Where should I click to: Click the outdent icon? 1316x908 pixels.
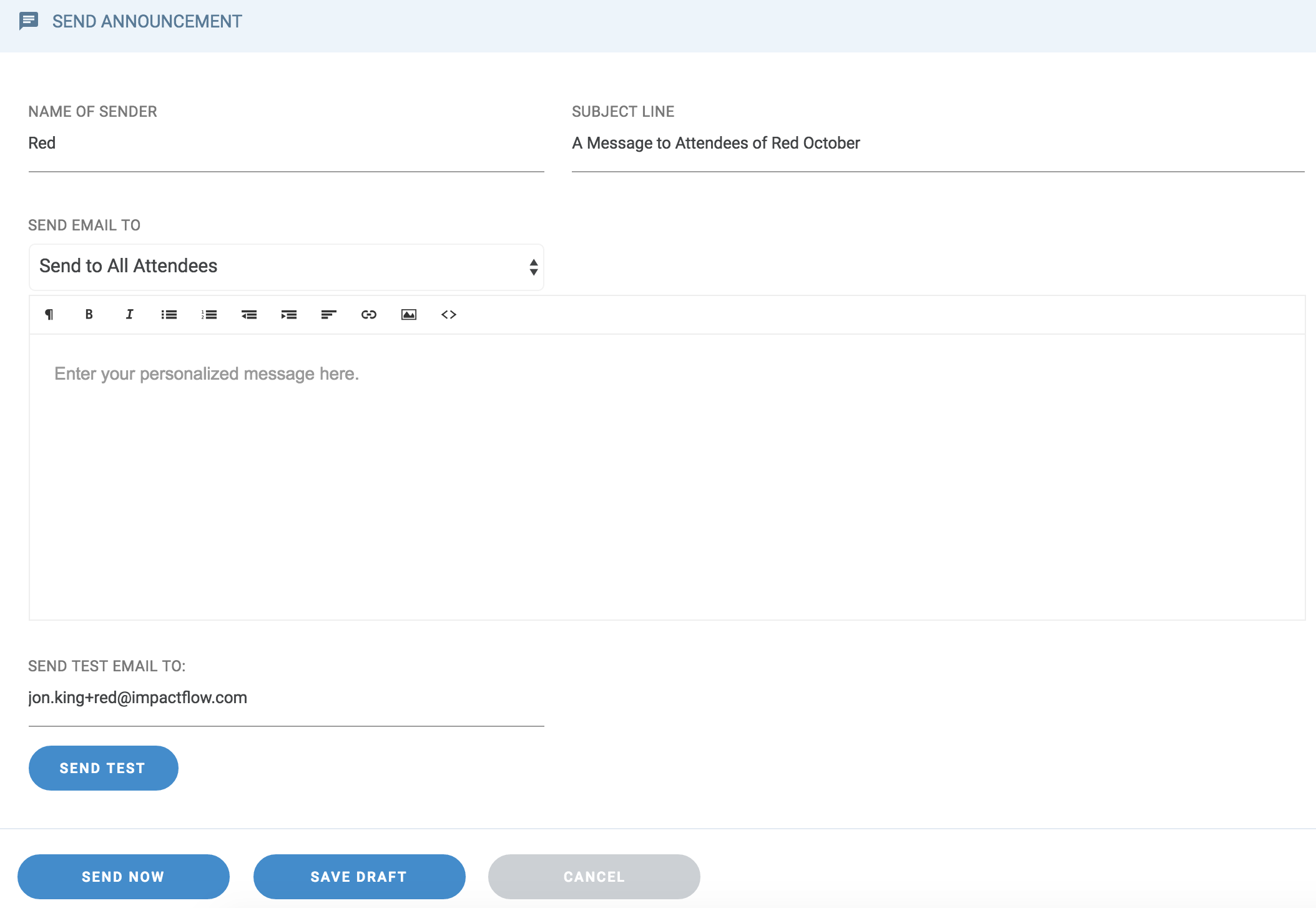tap(249, 314)
